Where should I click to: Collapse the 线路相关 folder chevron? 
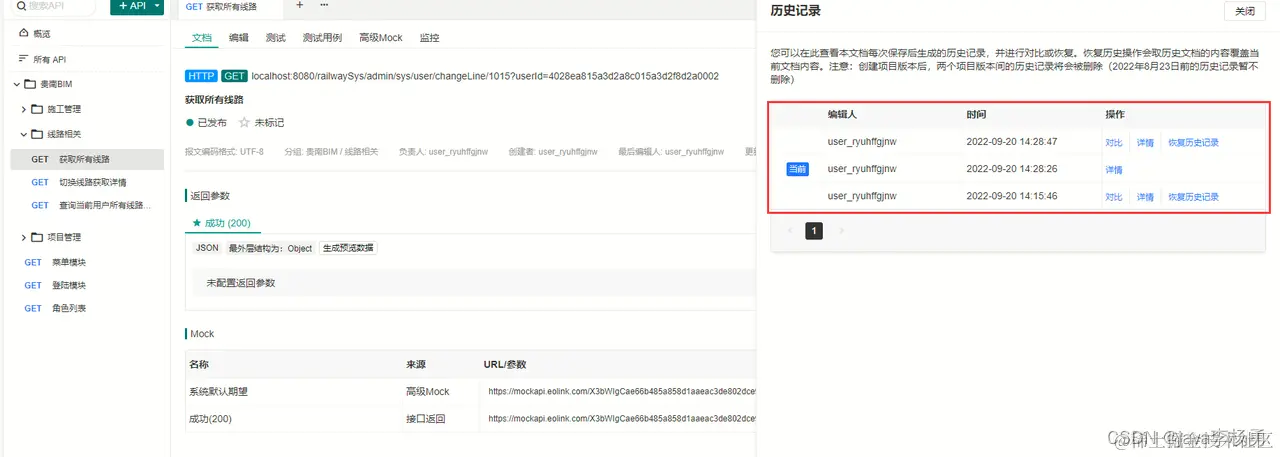24,134
